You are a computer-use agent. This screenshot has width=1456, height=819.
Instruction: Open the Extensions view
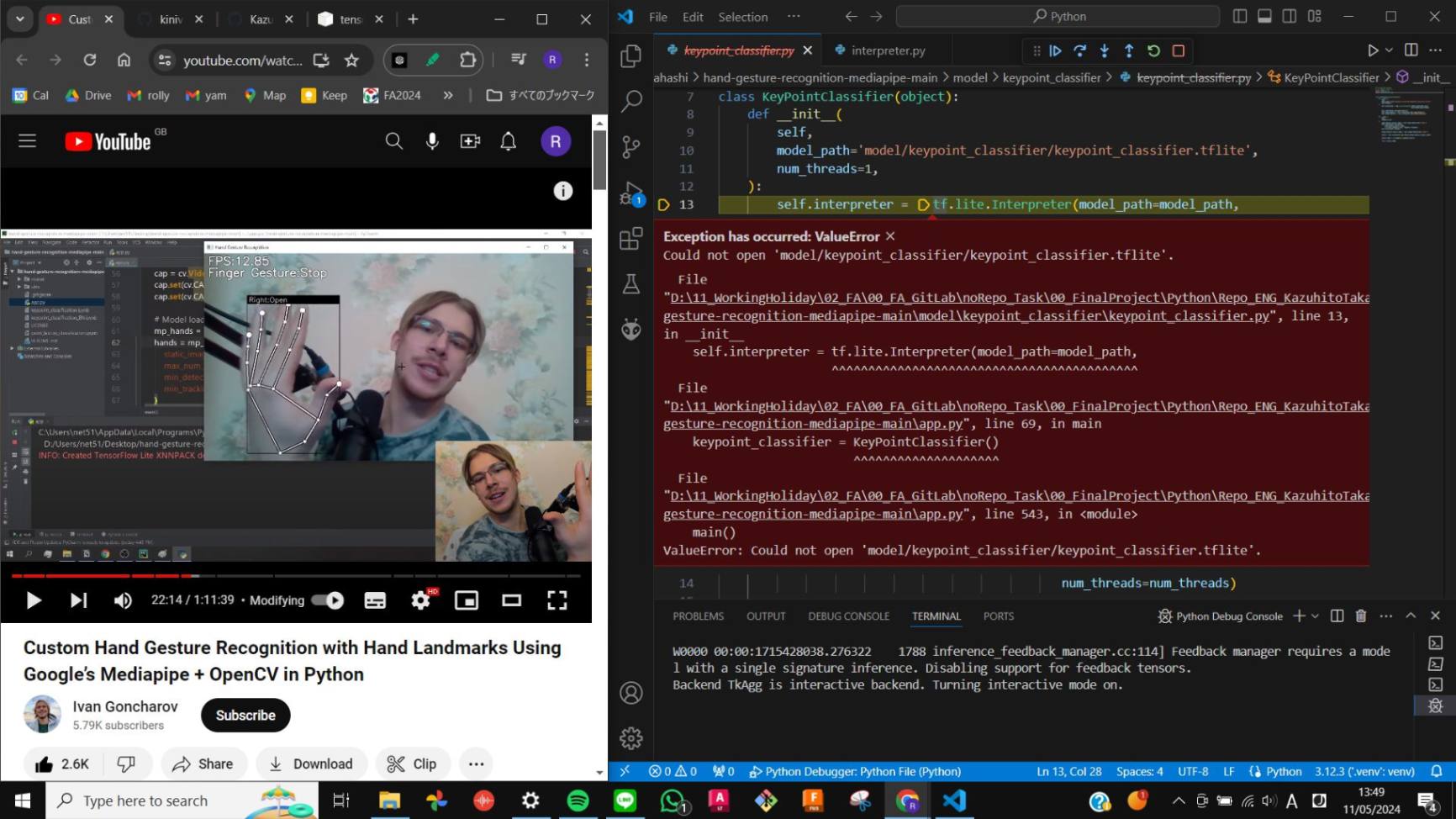pos(630,239)
